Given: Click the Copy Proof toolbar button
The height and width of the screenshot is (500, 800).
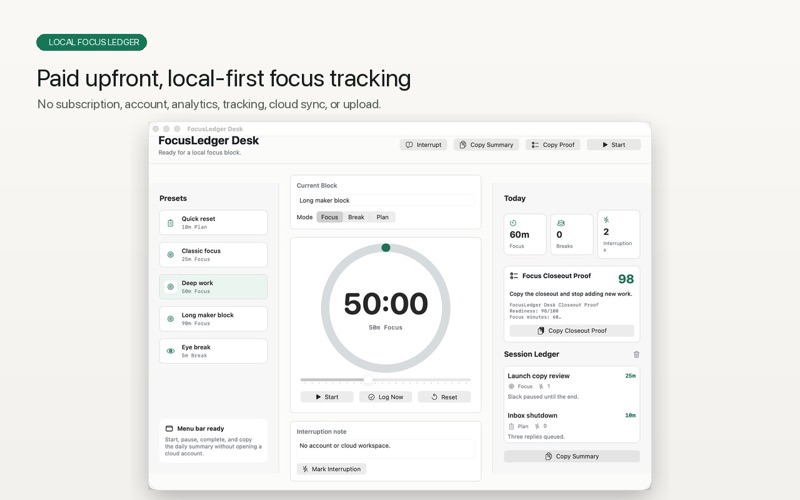Looking at the screenshot, I should pos(553,145).
